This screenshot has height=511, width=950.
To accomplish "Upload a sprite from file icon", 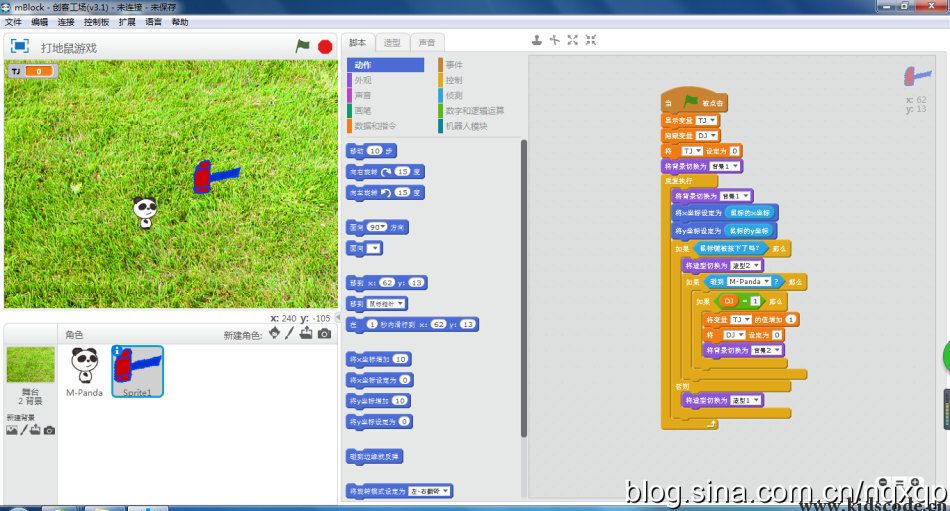I will [306, 333].
